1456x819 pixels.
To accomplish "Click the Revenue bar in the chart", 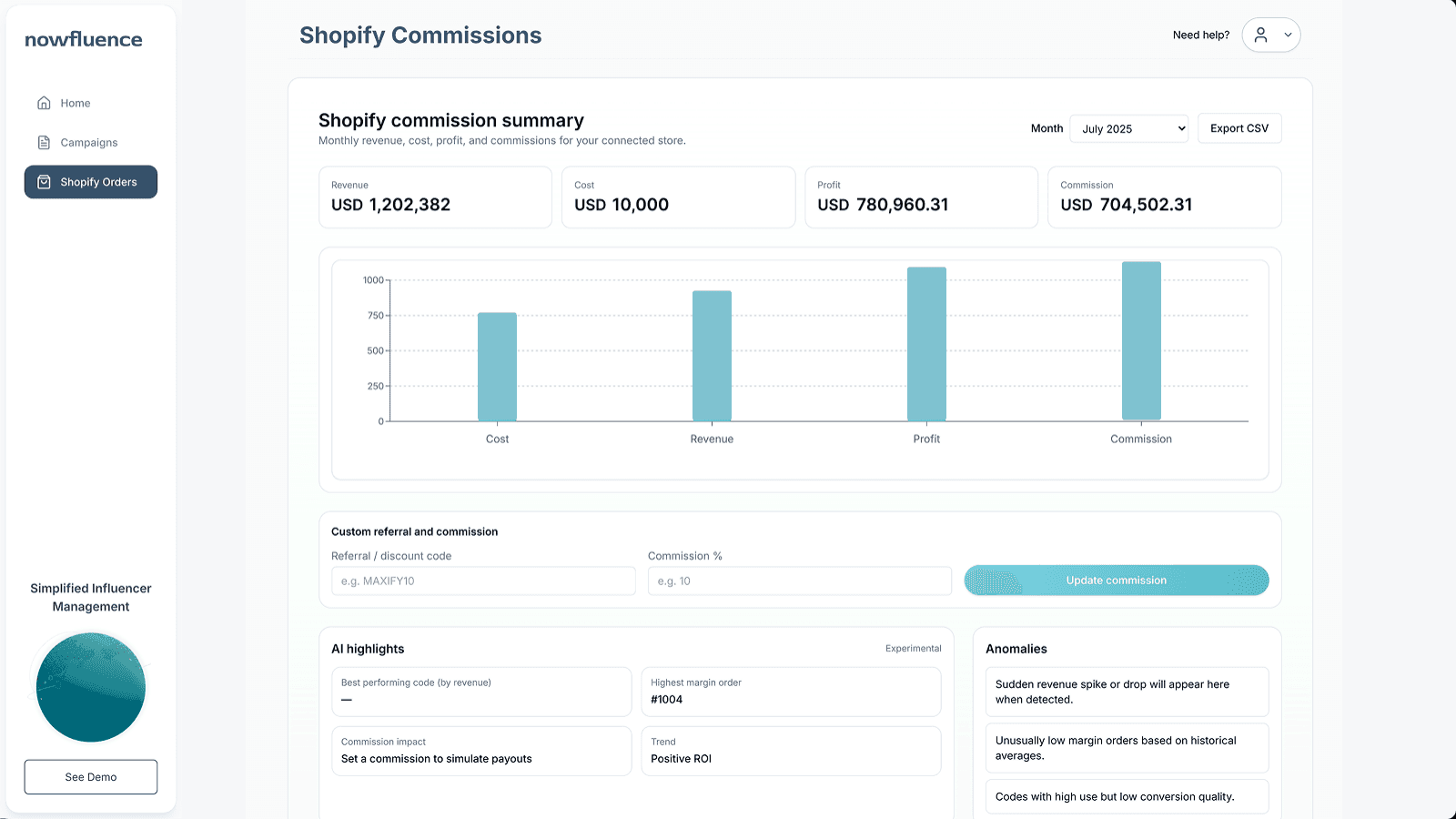I will 712,356.
